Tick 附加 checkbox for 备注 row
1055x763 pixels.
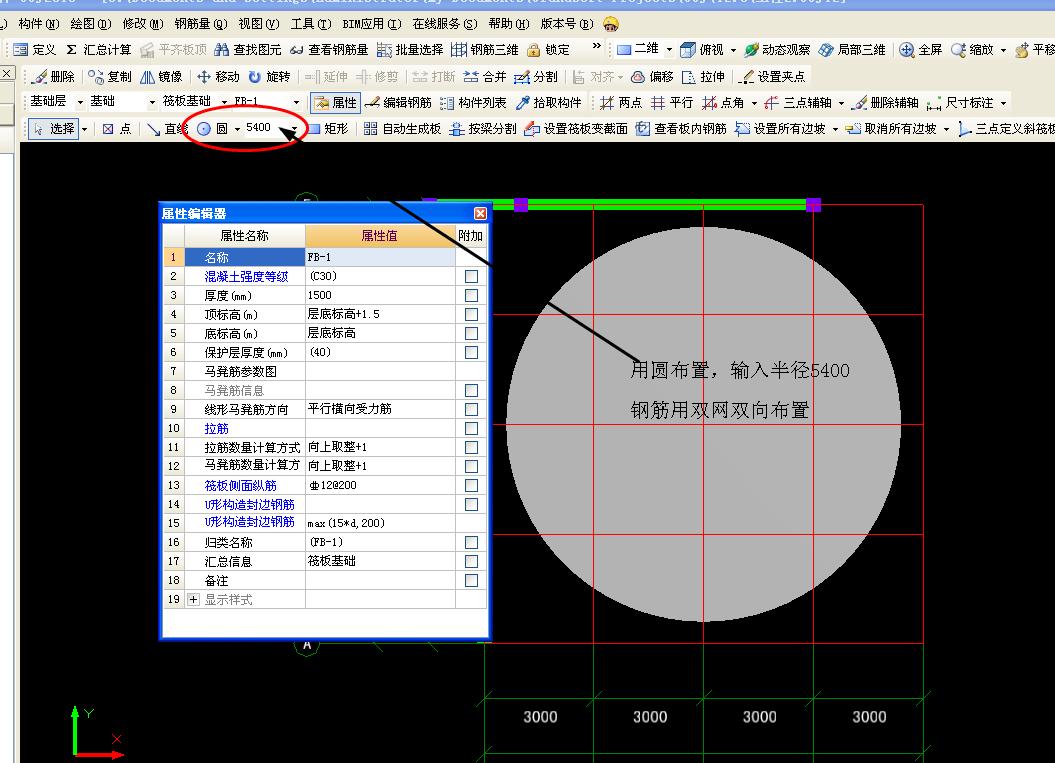click(471, 580)
